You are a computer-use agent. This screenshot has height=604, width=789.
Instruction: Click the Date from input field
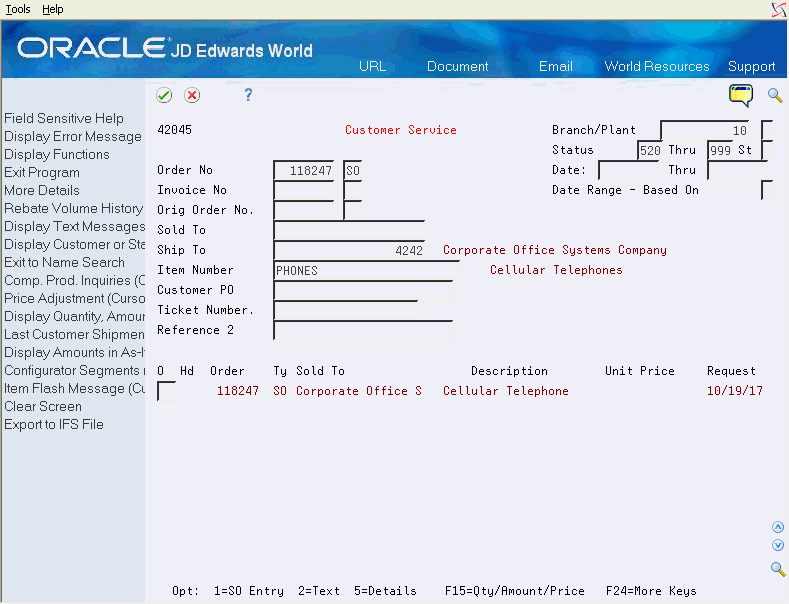(x=628, y=171)
